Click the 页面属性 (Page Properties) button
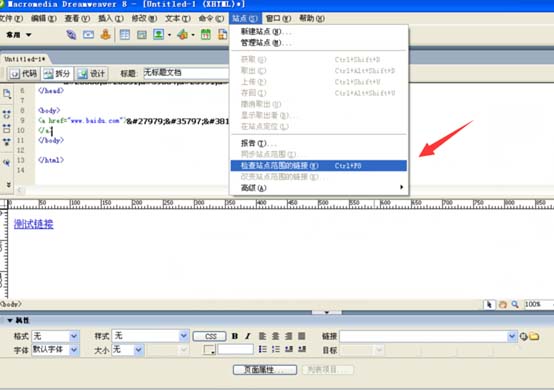This screenshot has width=554, height=390. (x=265, y=370)
